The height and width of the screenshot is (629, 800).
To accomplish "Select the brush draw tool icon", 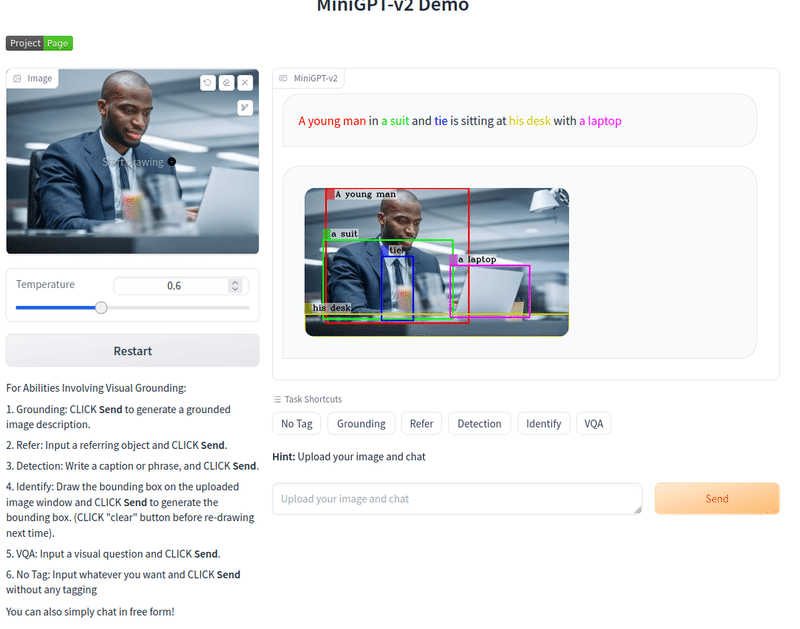I will (x=245, y=108).
